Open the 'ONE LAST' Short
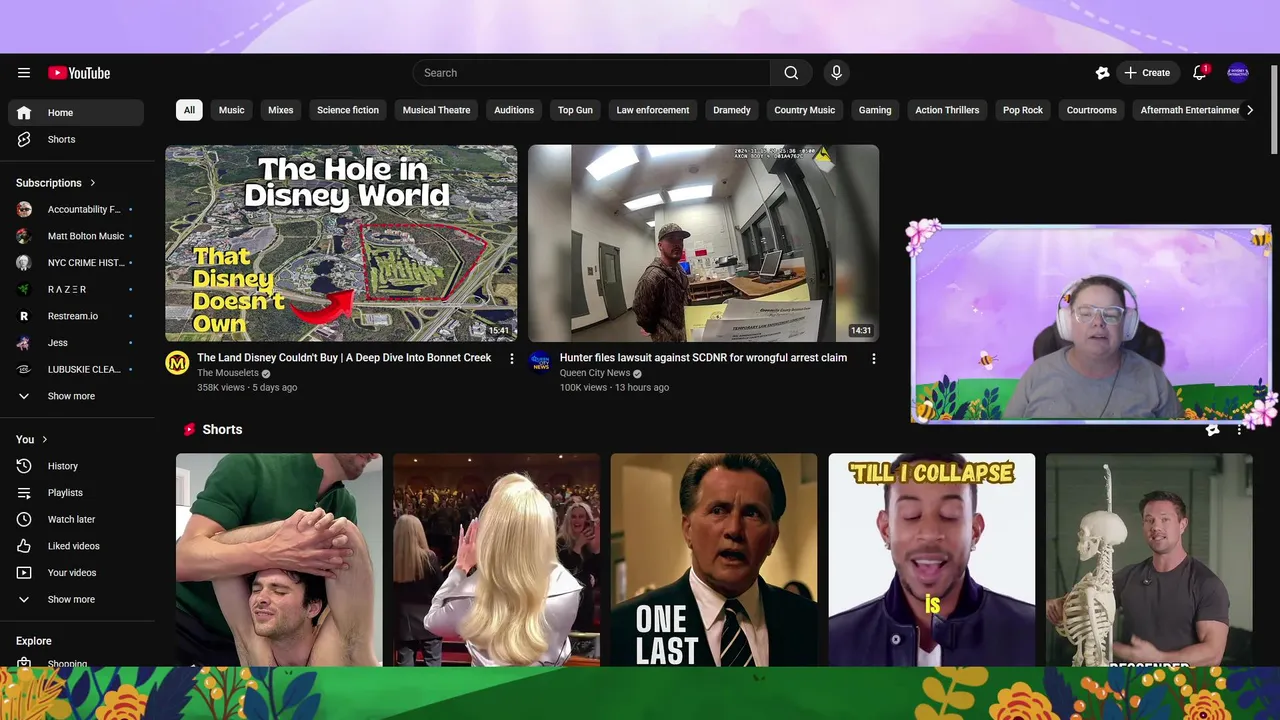The width and height of the screenshot is (1280, 720). pyautogui.click(x=714, y=560)
